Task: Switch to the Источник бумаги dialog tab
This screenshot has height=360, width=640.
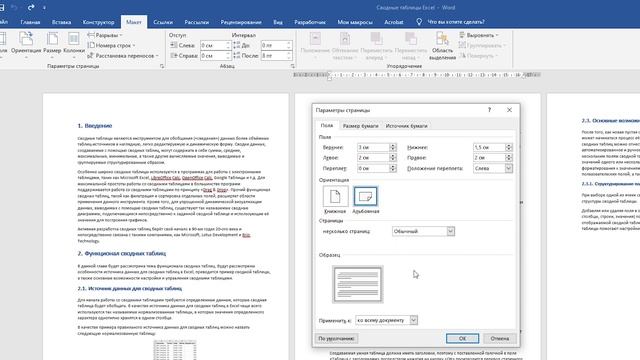Action: click(x=407, y=126)
